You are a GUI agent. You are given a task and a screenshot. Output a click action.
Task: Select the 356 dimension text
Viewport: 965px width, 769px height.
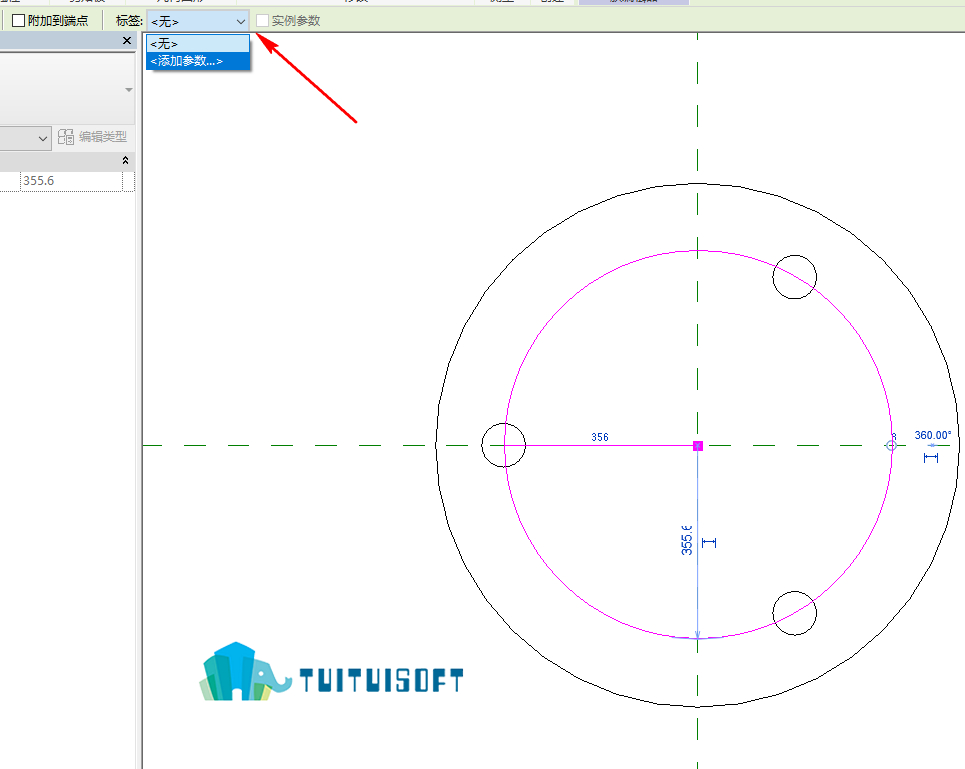599,437
